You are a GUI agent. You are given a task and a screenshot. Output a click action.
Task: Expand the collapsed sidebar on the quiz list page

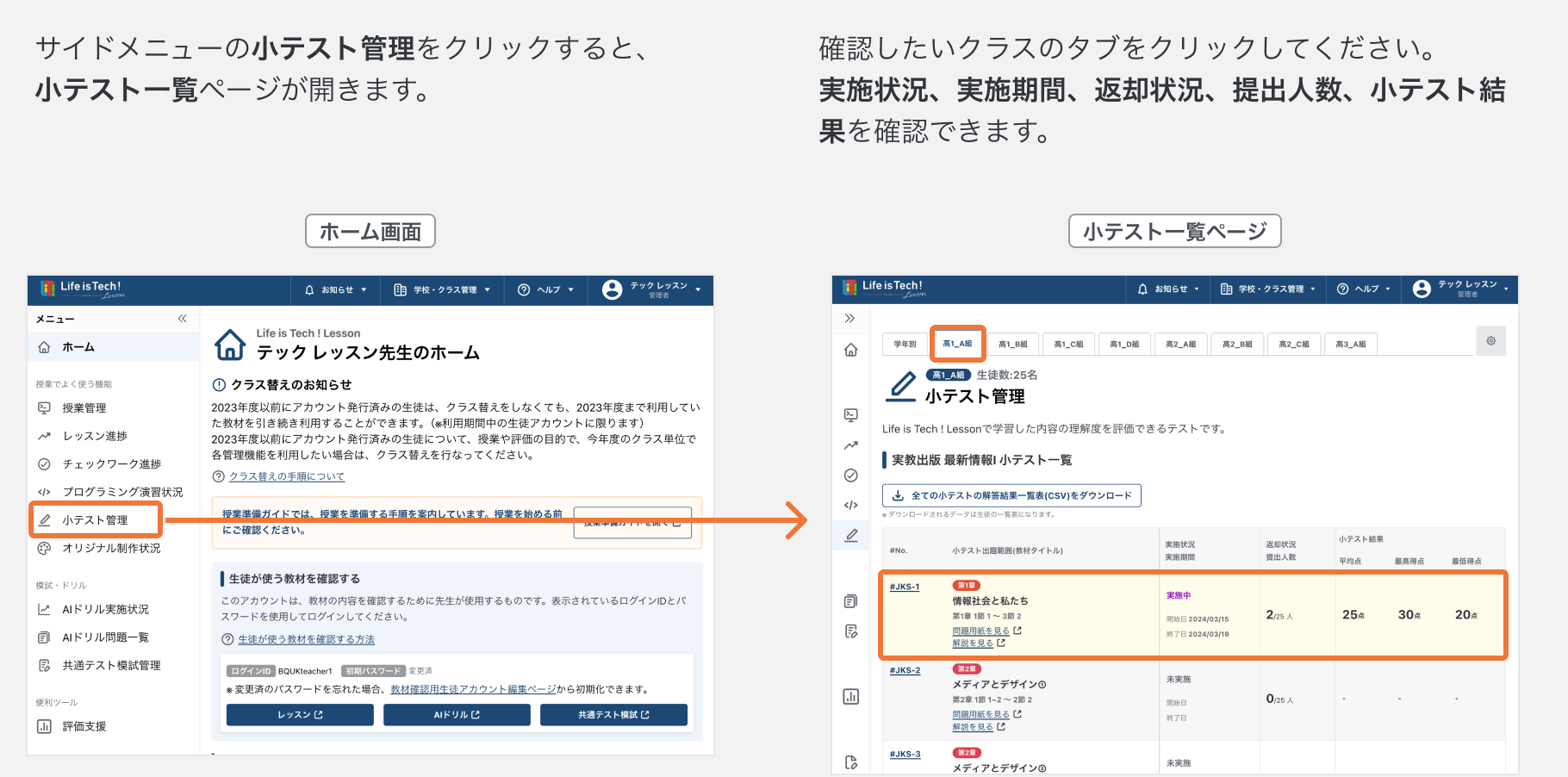click(849, 319)
